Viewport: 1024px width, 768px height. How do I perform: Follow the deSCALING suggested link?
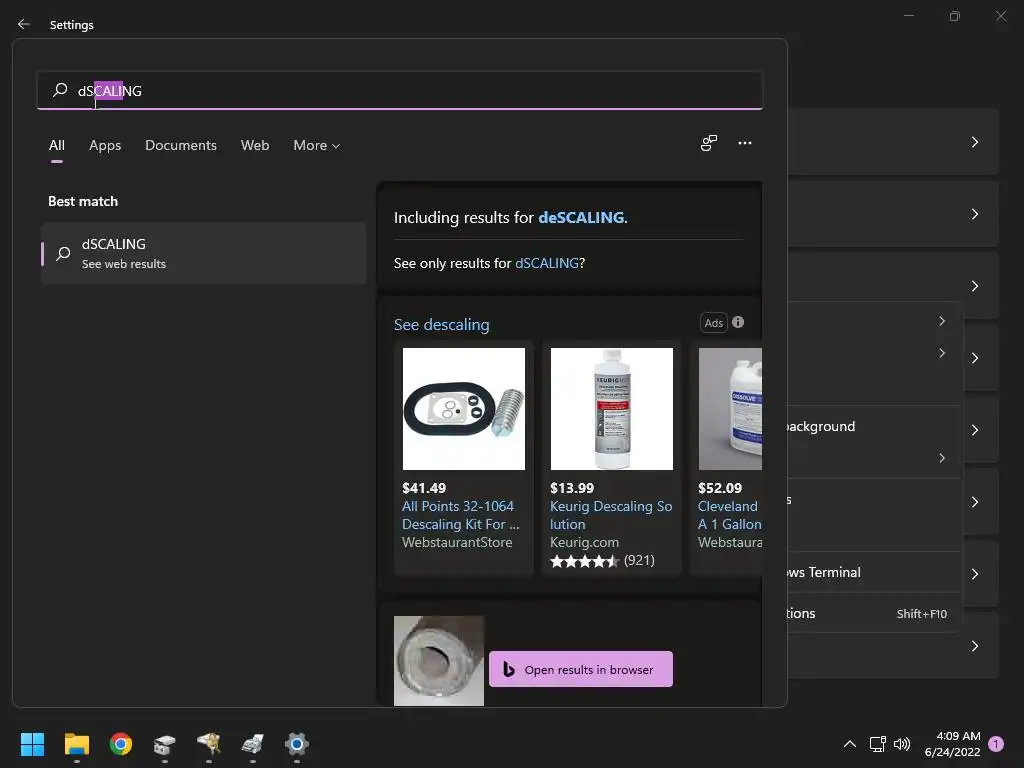coord(581,217)
